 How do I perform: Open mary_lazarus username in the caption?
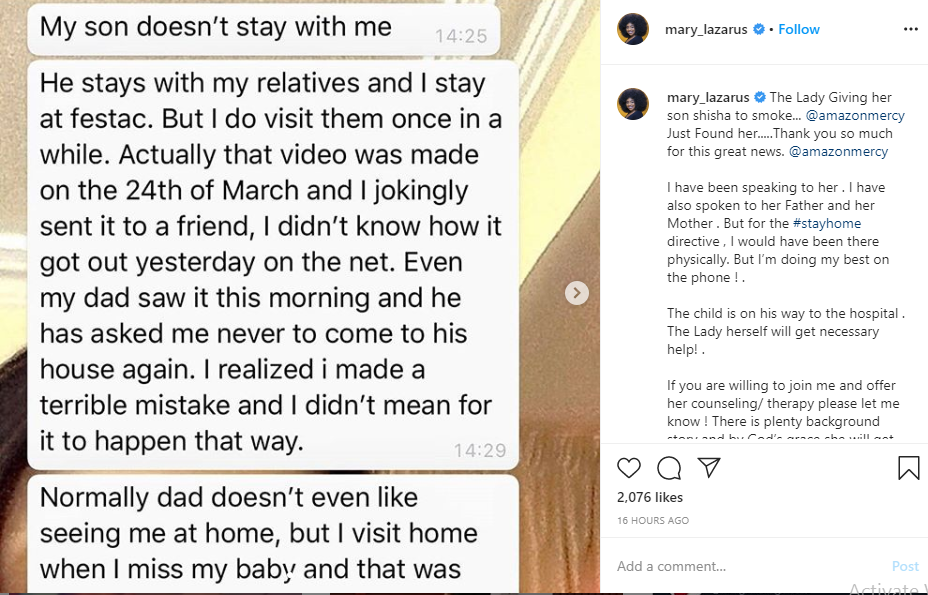click(x=708, y=97)
